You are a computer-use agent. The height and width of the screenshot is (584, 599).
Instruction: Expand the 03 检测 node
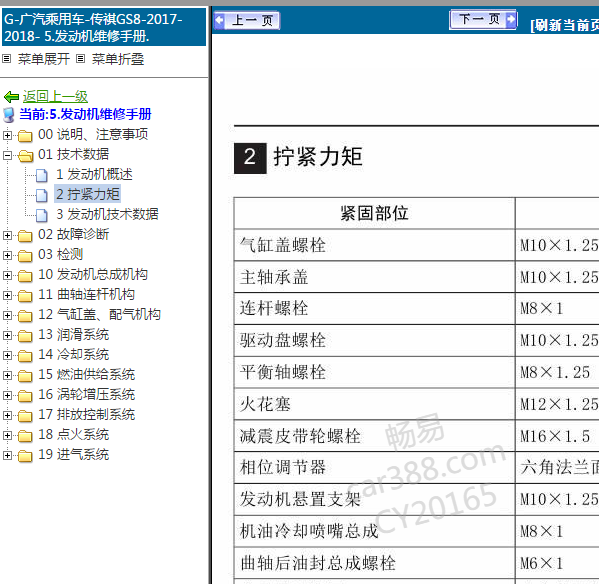click(7, 255)
